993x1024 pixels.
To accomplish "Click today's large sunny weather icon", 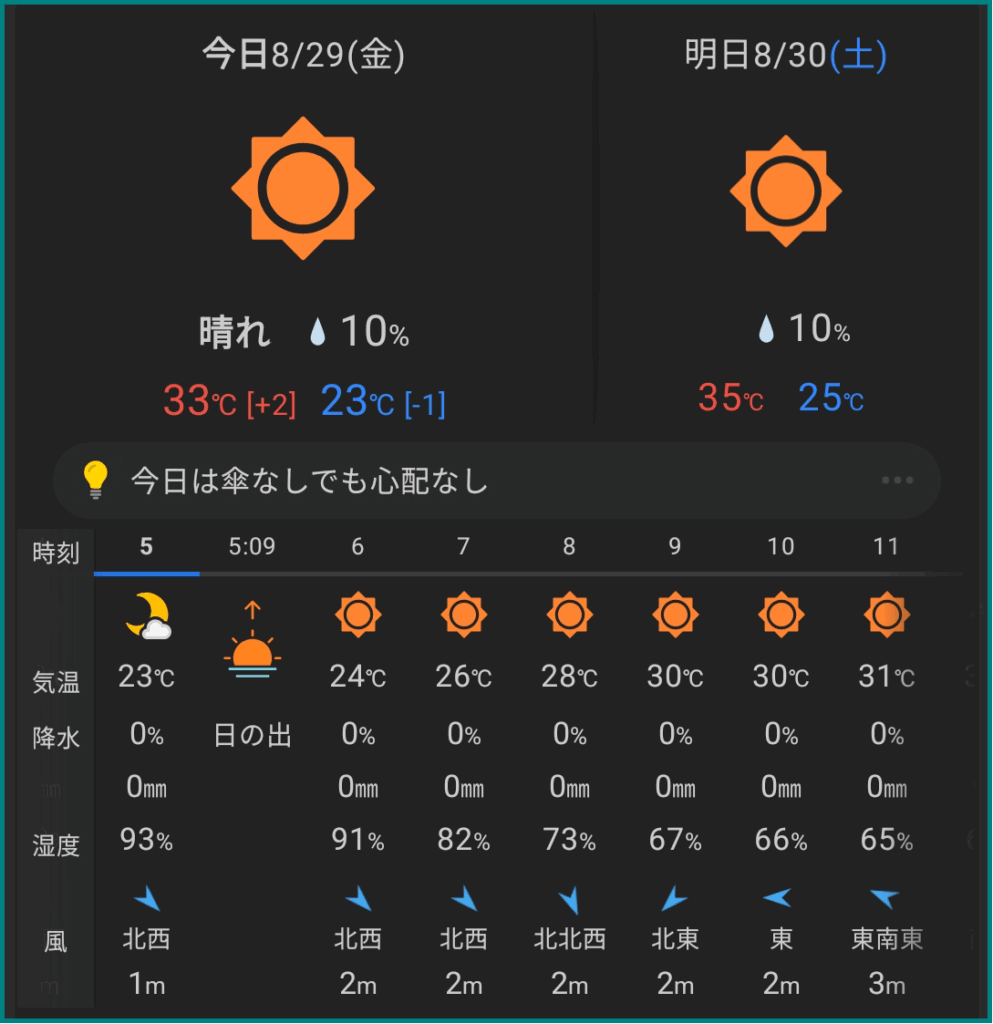I will pos(302,188).
